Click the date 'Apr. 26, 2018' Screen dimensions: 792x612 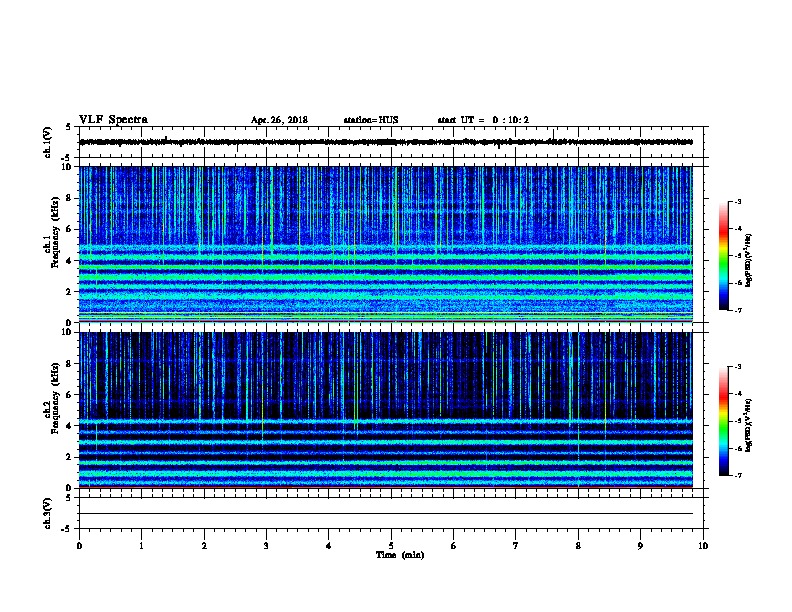tap(279, 120)
